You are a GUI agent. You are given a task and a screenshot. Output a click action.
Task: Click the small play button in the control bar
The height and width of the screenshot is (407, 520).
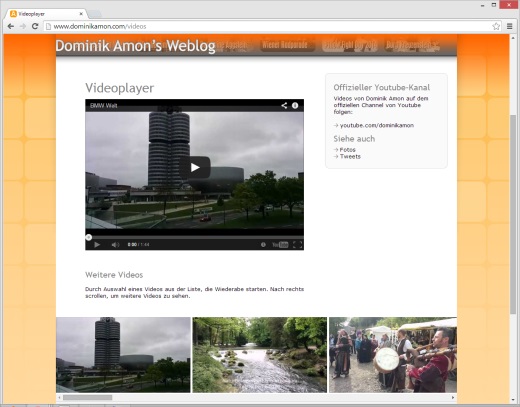97,245
